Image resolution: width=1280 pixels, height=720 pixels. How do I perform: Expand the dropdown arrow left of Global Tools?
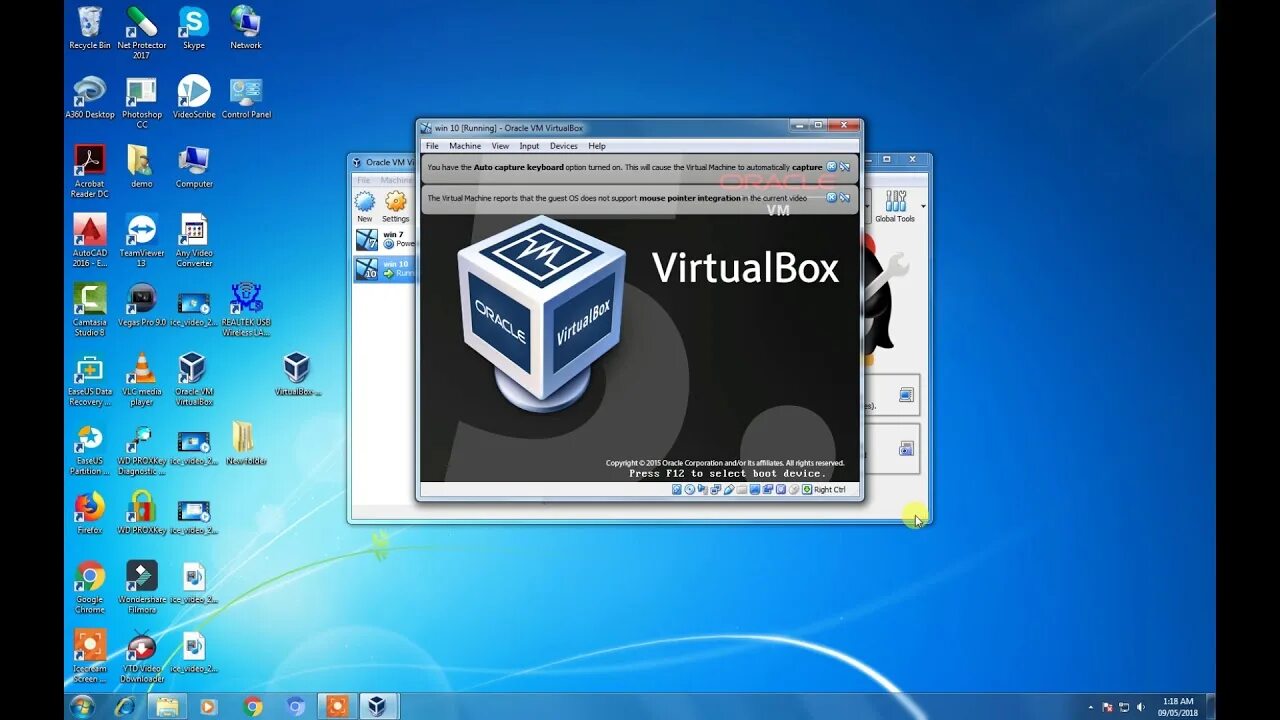click(868, 207)
